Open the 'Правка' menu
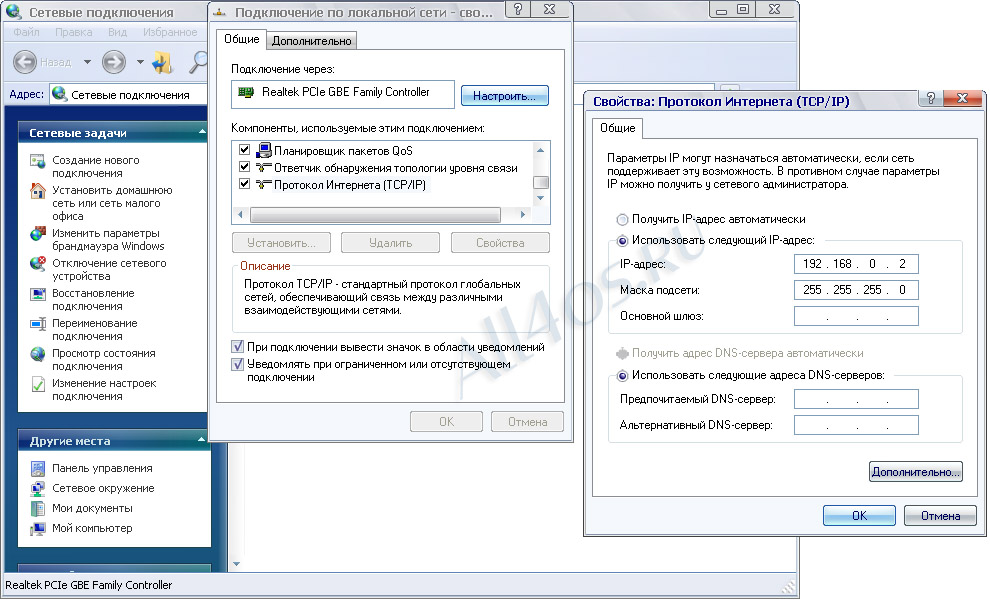The width and height of the screenshot is (990, 601). point(73,32)
